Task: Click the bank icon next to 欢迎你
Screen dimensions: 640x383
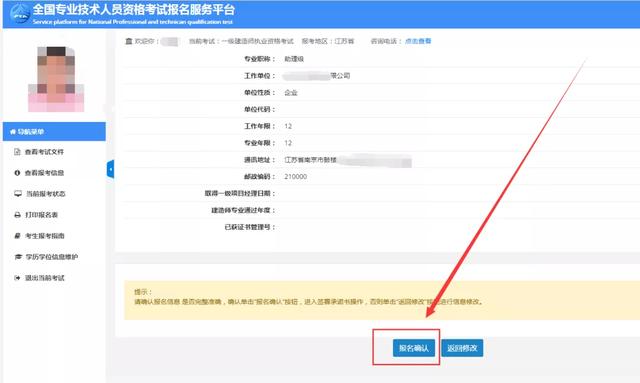Action: point(129,41)
